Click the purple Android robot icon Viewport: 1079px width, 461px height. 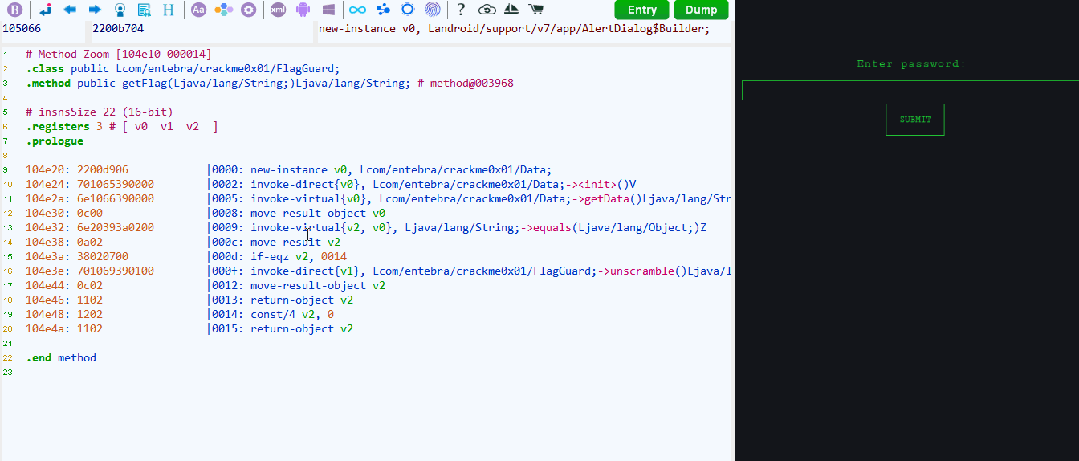(303, 10)
